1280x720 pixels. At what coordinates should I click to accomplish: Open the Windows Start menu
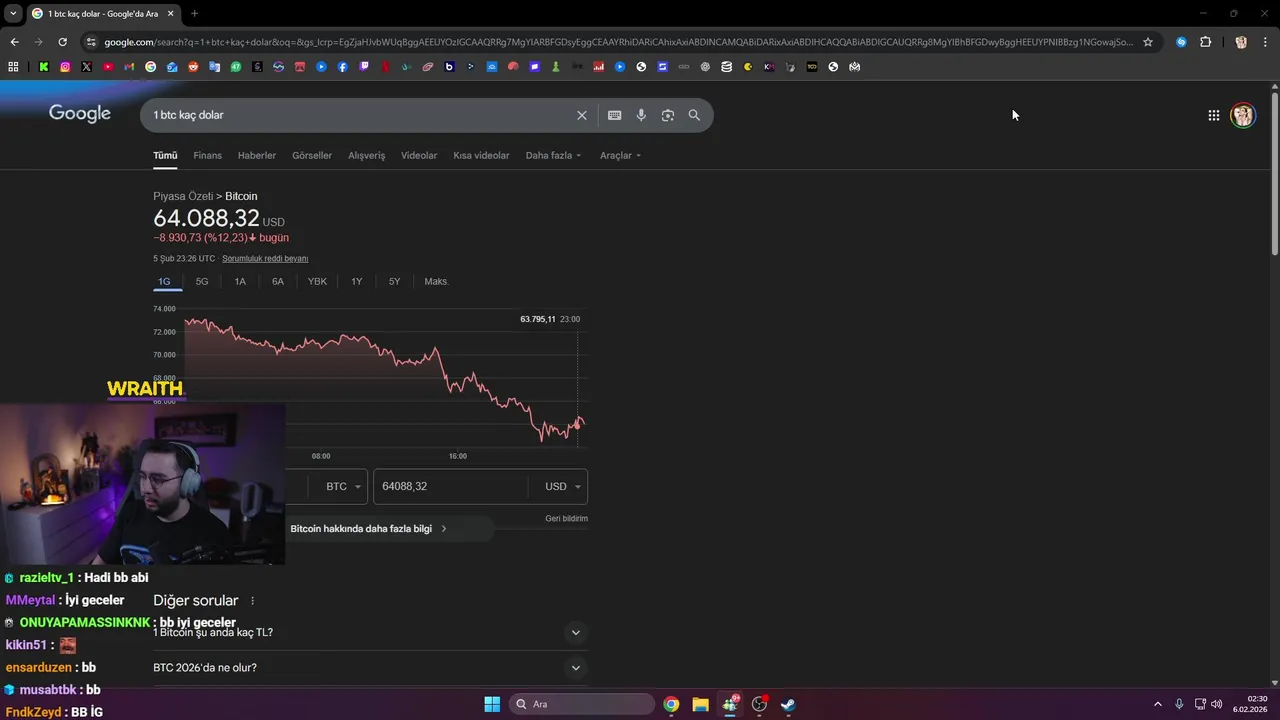[x=492, y=704]
